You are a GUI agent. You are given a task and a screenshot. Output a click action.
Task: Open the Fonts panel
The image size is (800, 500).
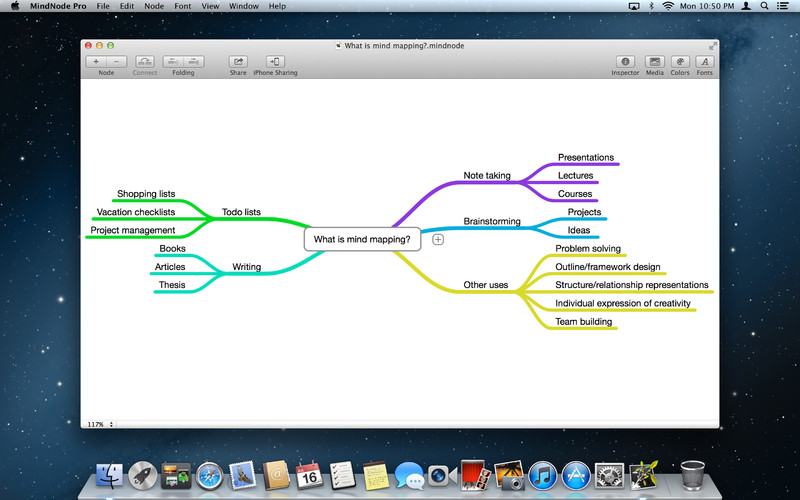click(x=705, y=61)
